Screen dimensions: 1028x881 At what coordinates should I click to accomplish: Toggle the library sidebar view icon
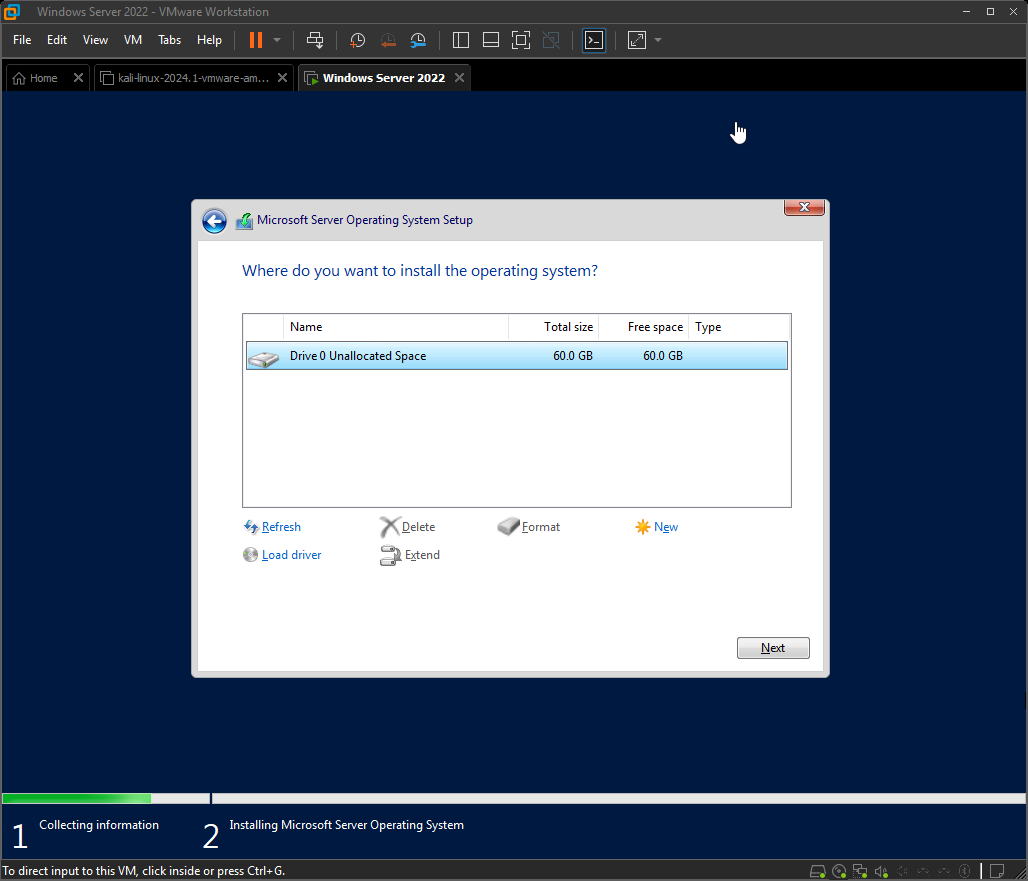pos(461,40)
